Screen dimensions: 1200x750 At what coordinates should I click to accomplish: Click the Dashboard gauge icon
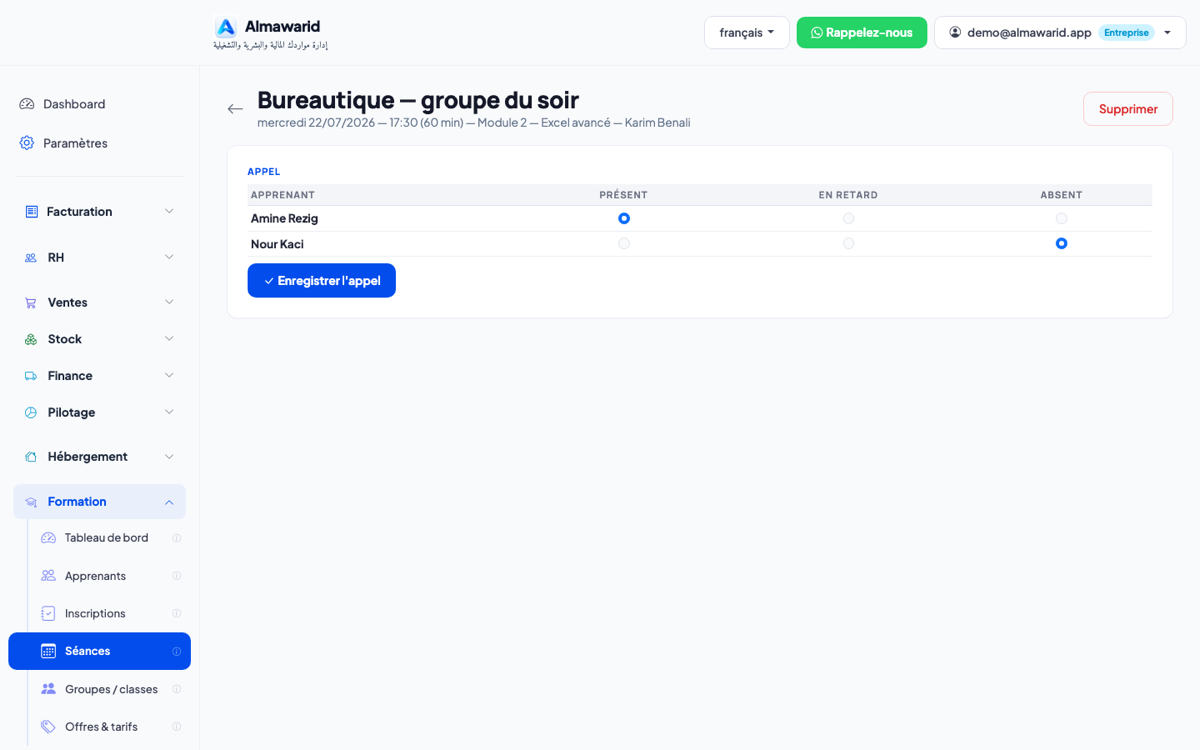point(27,104)
